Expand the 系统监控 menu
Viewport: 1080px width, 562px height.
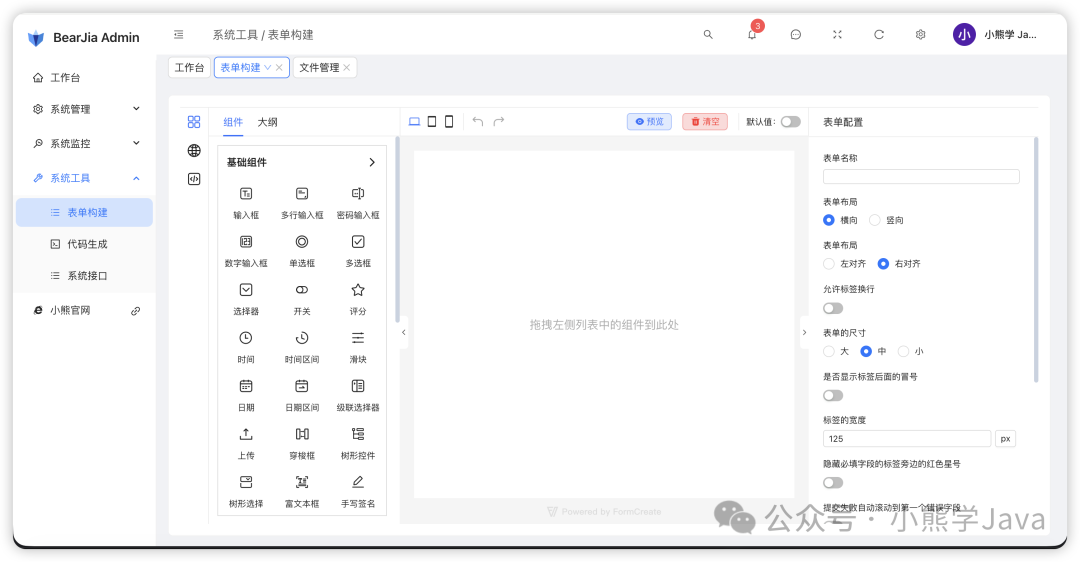(x=85, y=143)
